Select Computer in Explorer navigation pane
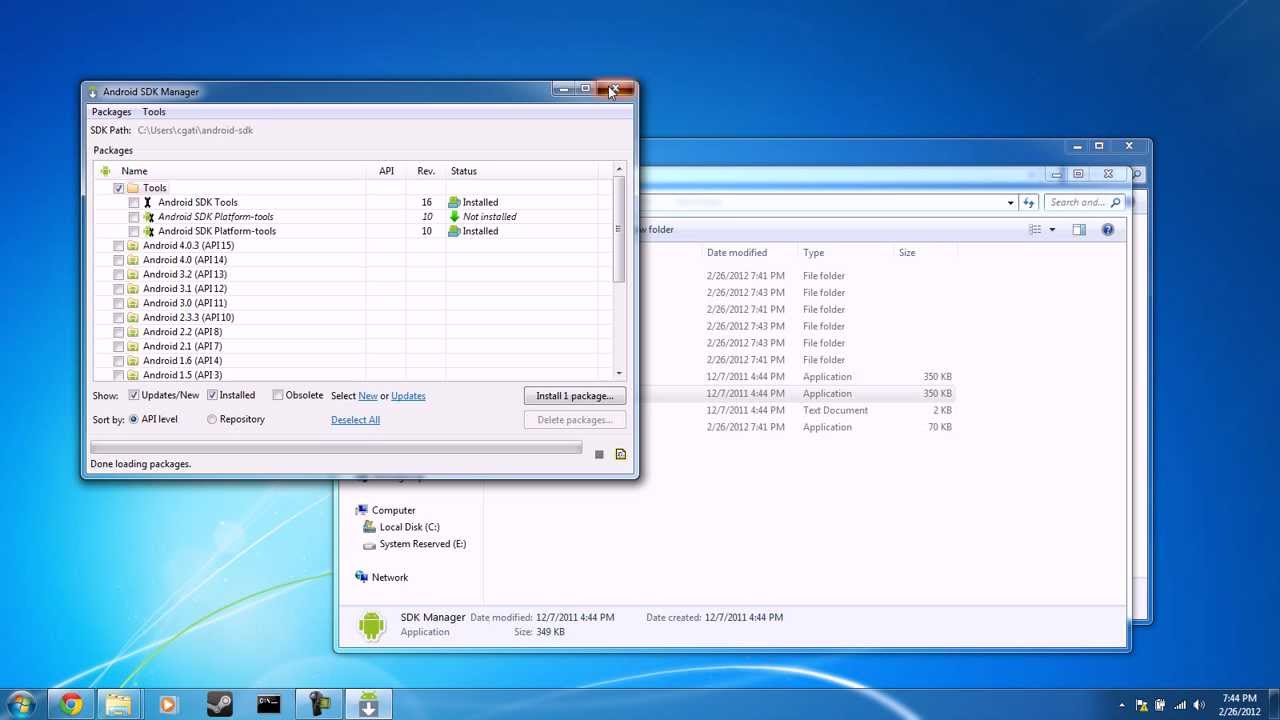 click(393, 510)
